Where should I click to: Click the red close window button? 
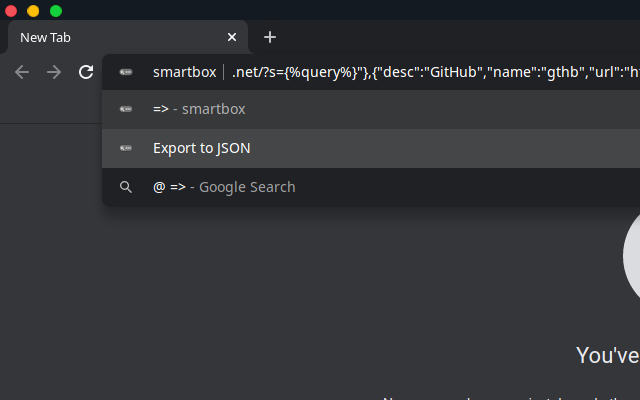[x=11, y=11]
